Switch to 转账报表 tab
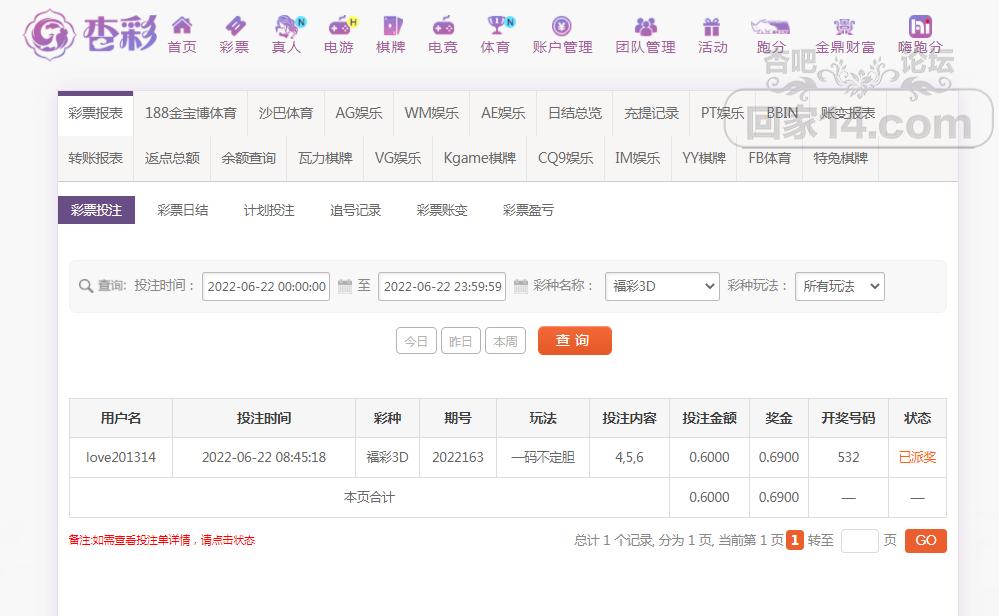 tap(96, 158)
